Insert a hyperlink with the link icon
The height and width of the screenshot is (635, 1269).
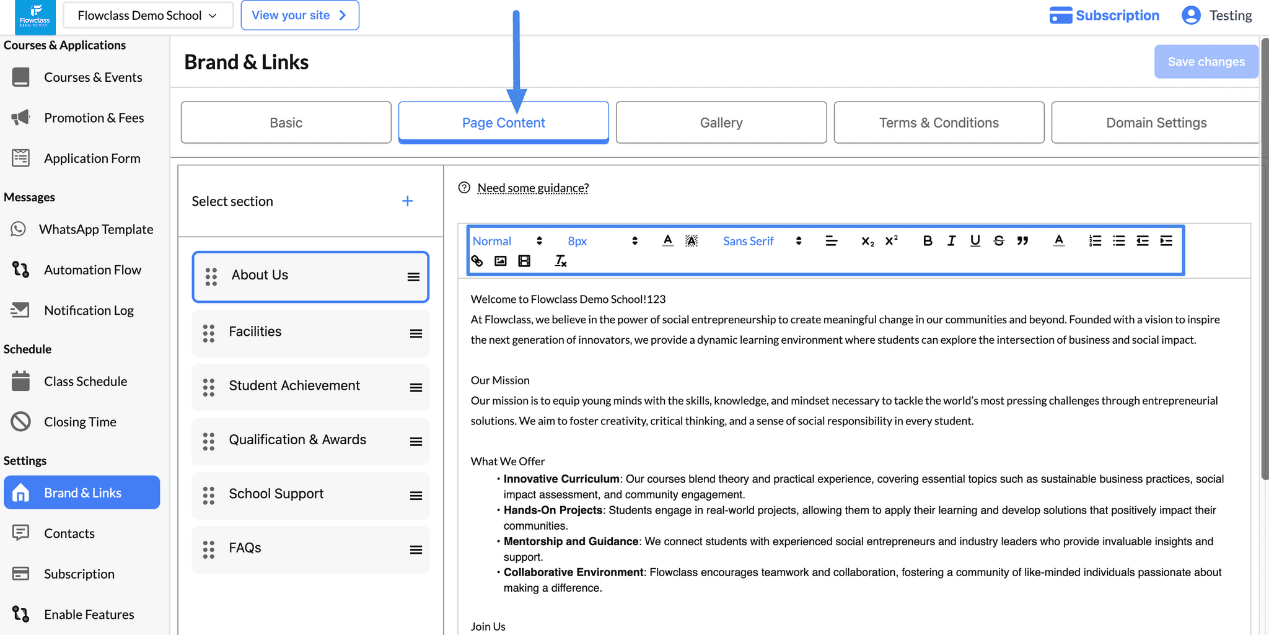(x=477, y=261)
